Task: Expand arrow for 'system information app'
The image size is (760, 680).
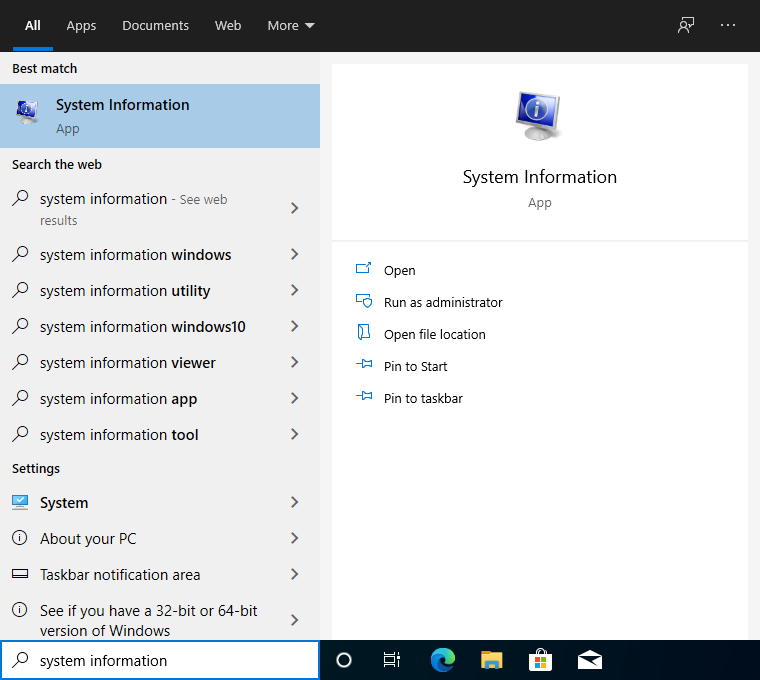Action: point(294,398)
